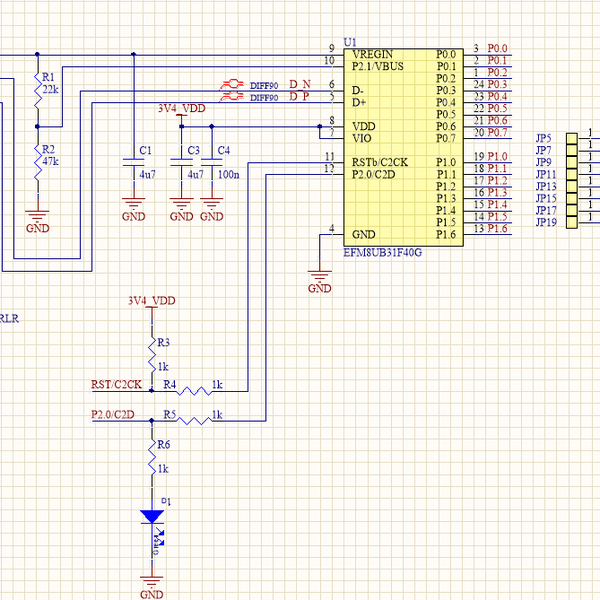
Task: Click the red P1.4 net label
Action: tap(497, 204)
